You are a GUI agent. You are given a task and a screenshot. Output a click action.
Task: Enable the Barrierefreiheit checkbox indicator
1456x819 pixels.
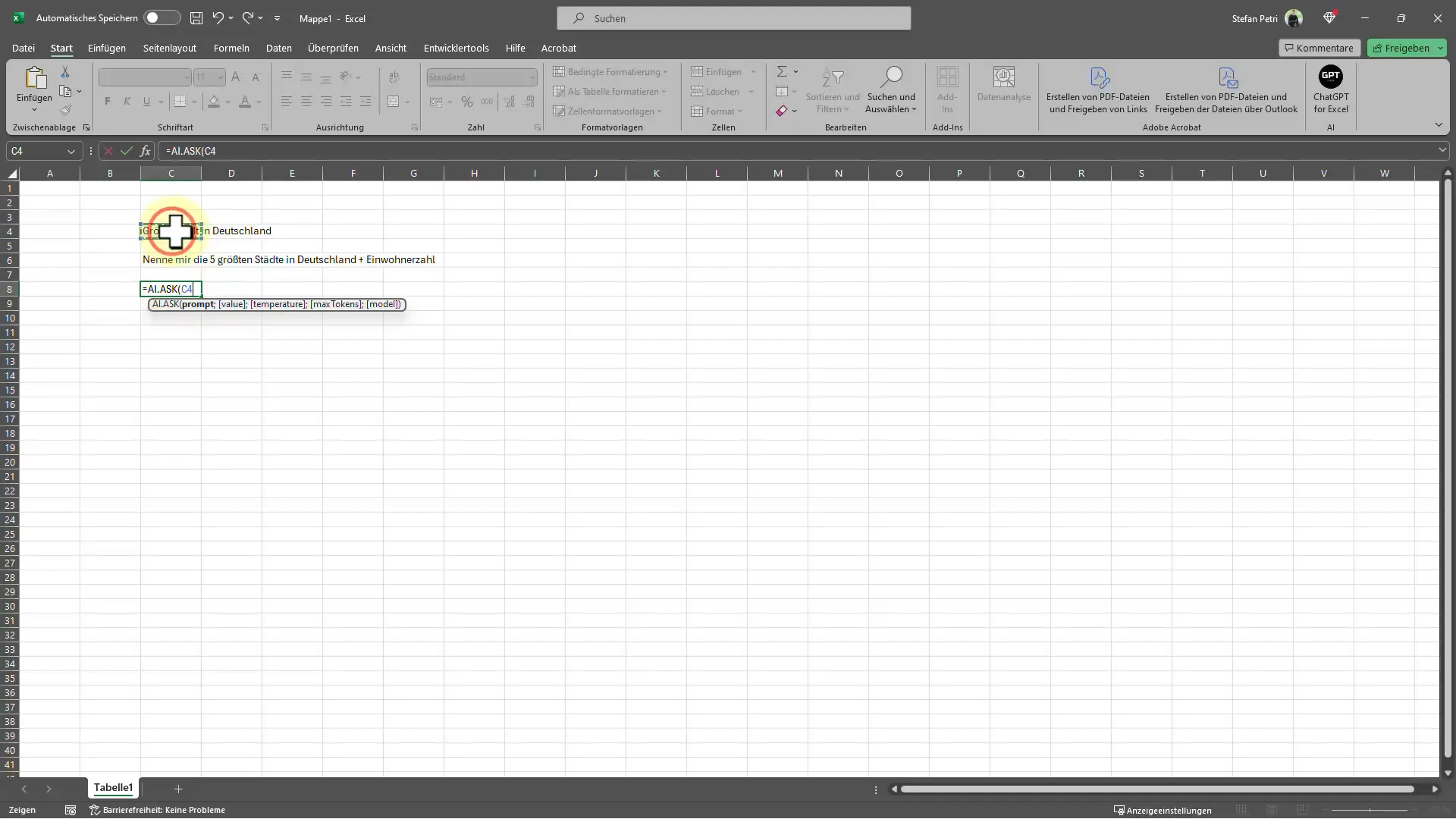(91, 810)
